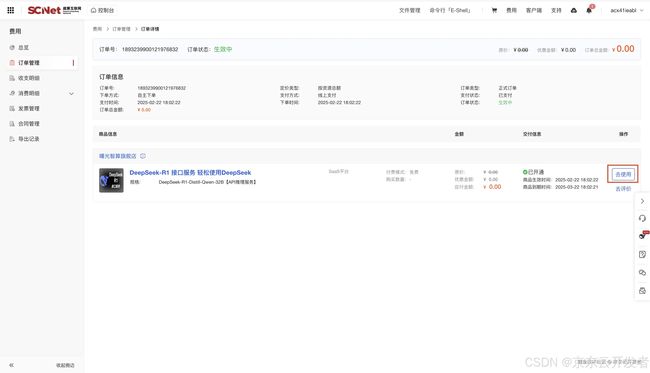Click the cloud upload icon
The image size is (650, 373).
[x=574, y=10]
